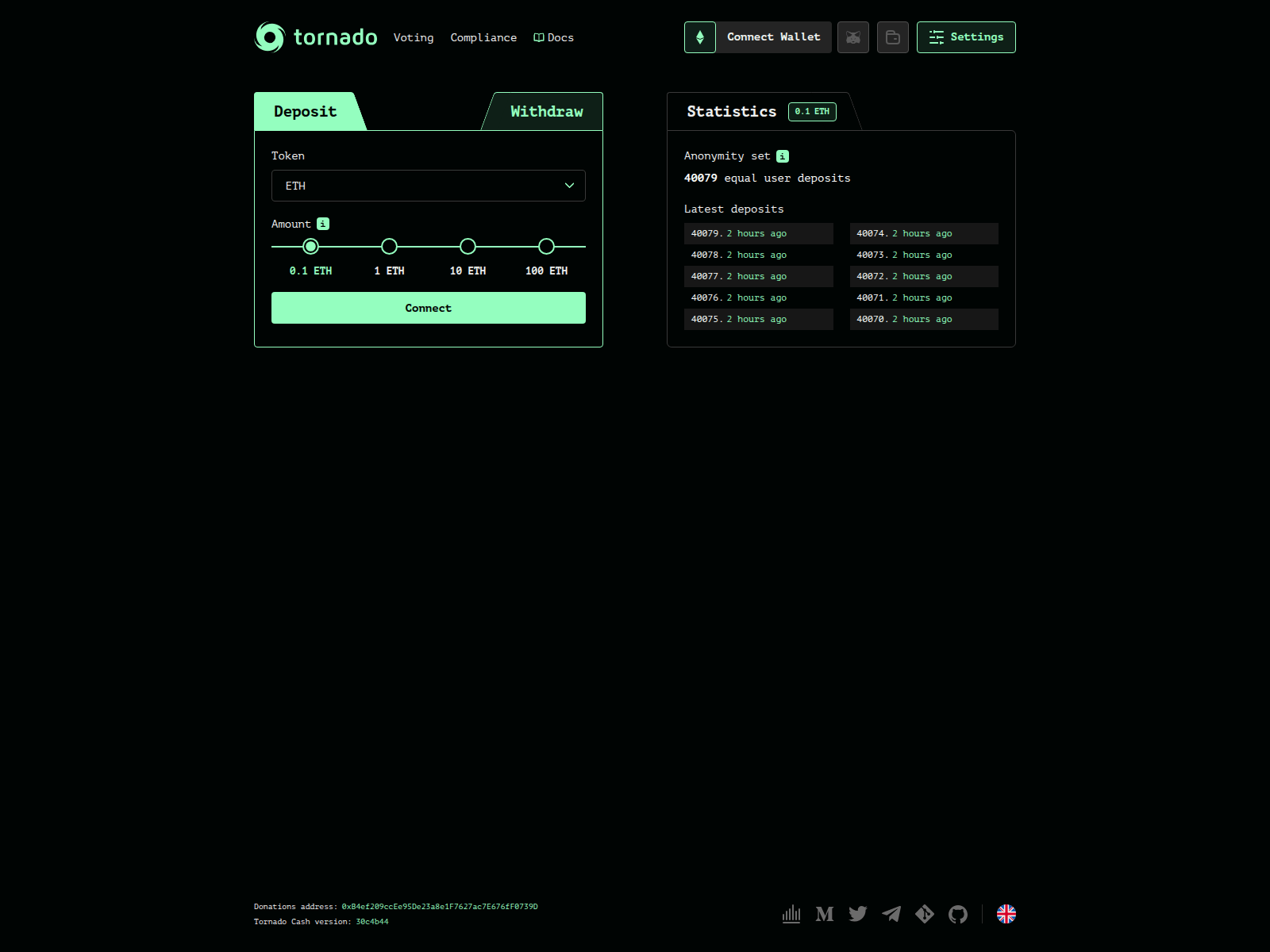Visit Tornado's Twitter profile
This screenshot has height=952, width=1270.
858,914
